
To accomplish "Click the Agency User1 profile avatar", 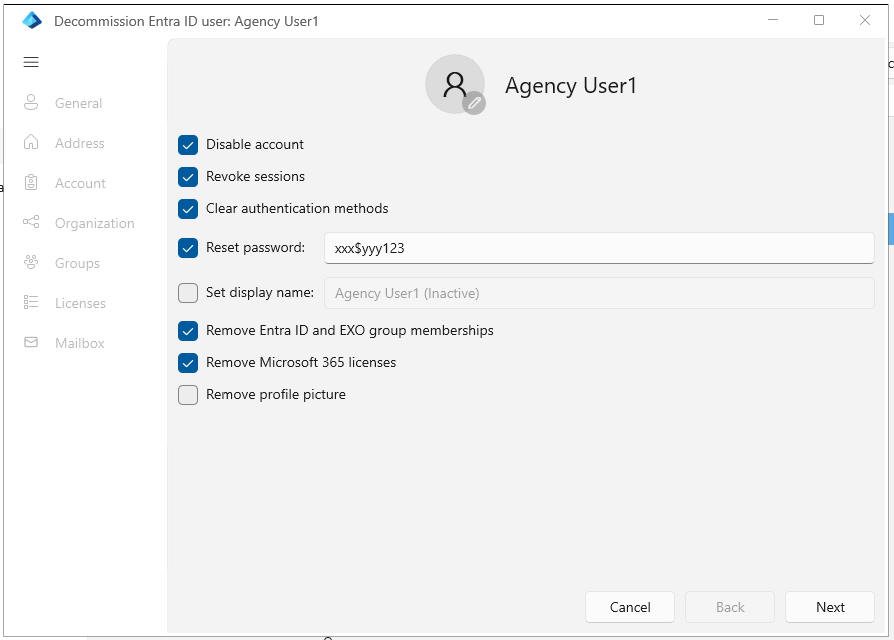I will (454, 84).
